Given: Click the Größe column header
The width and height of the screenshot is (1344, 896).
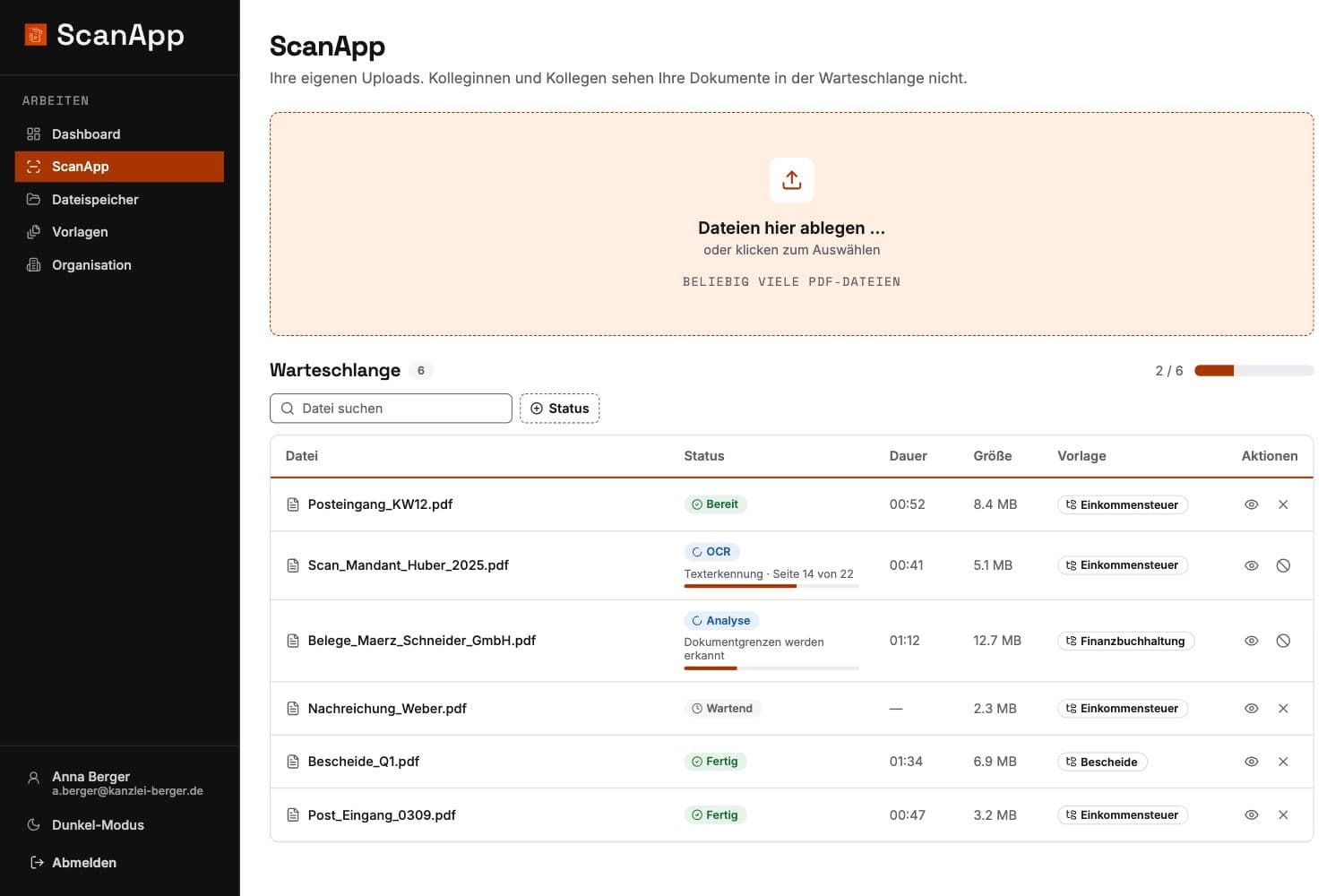Looking at the screenshot, I should pos(993,456).
